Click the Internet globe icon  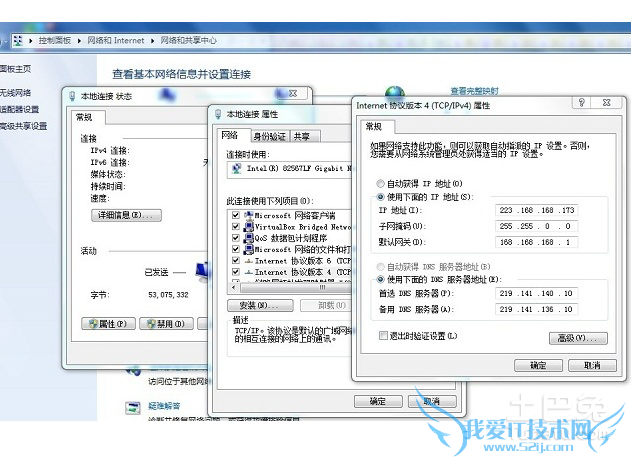point(395,91)
